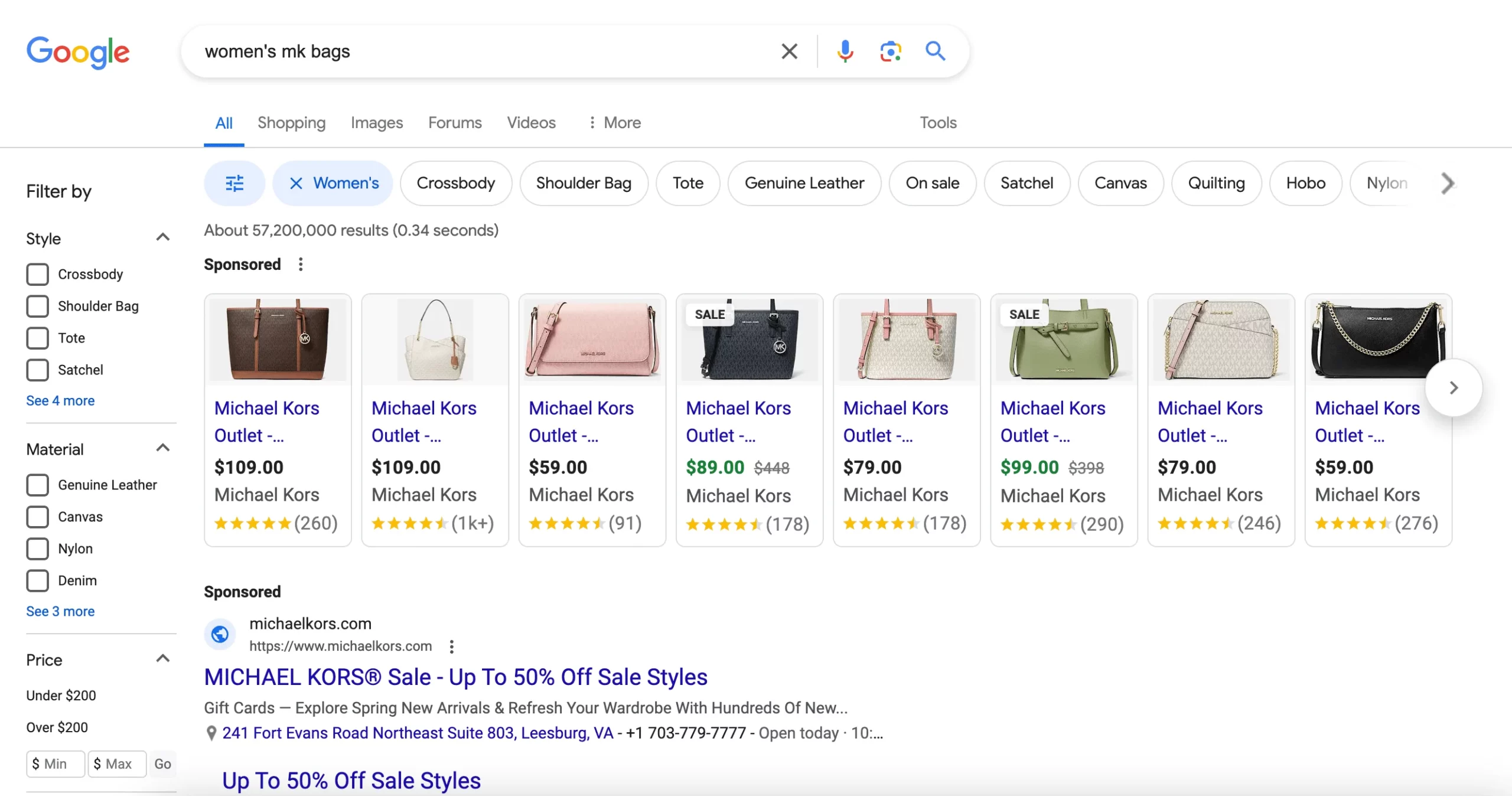Check the Denim material checkbox
The image size is (1512, 796).
(x=37, y=580)
